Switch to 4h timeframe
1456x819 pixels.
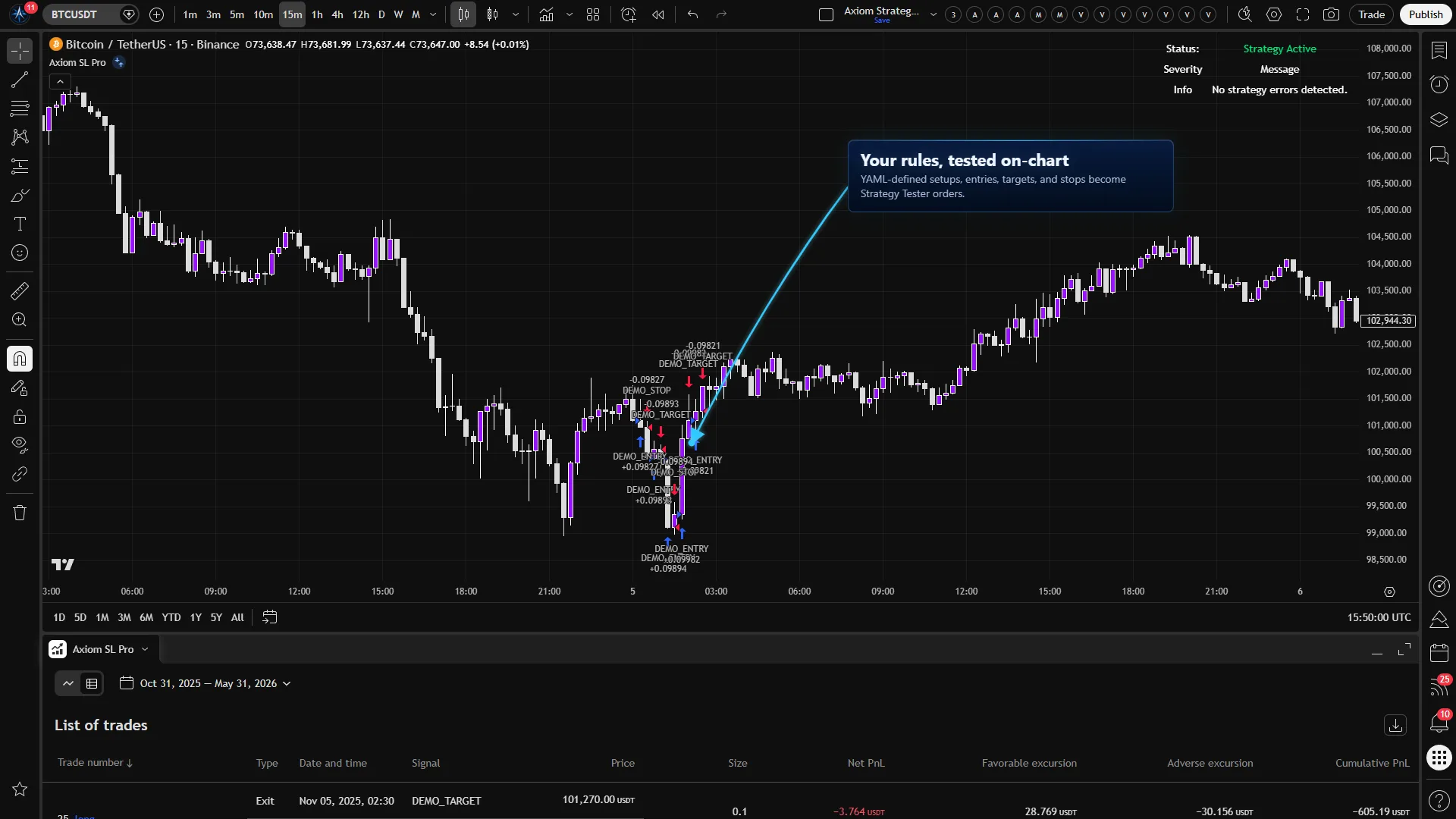(x=337, y=14)
